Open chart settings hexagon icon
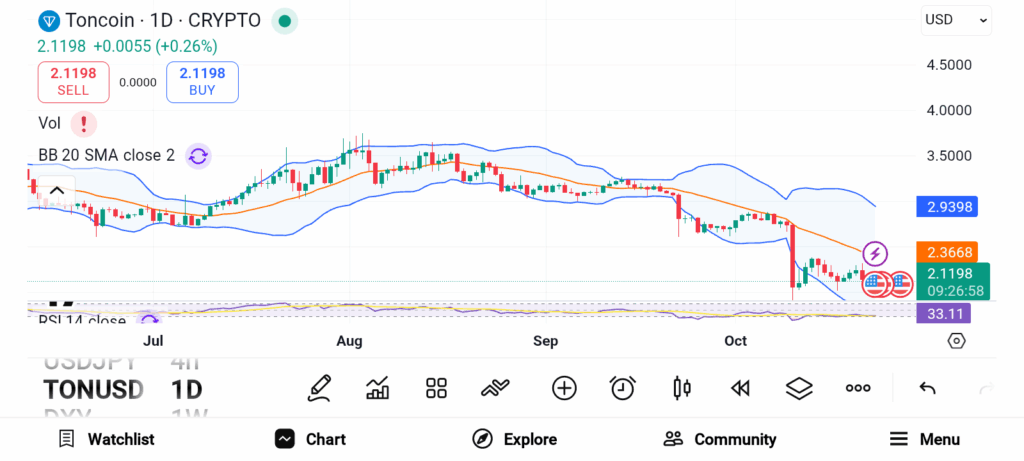This screenshot has width=1024, height=461. [956, 341]
